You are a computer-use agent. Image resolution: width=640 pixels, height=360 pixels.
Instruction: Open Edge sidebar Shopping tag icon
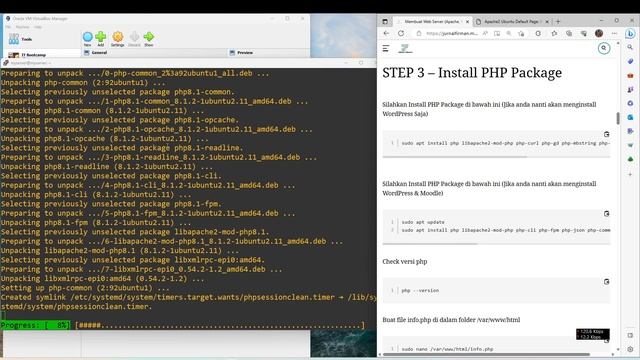tap(630, 61)
